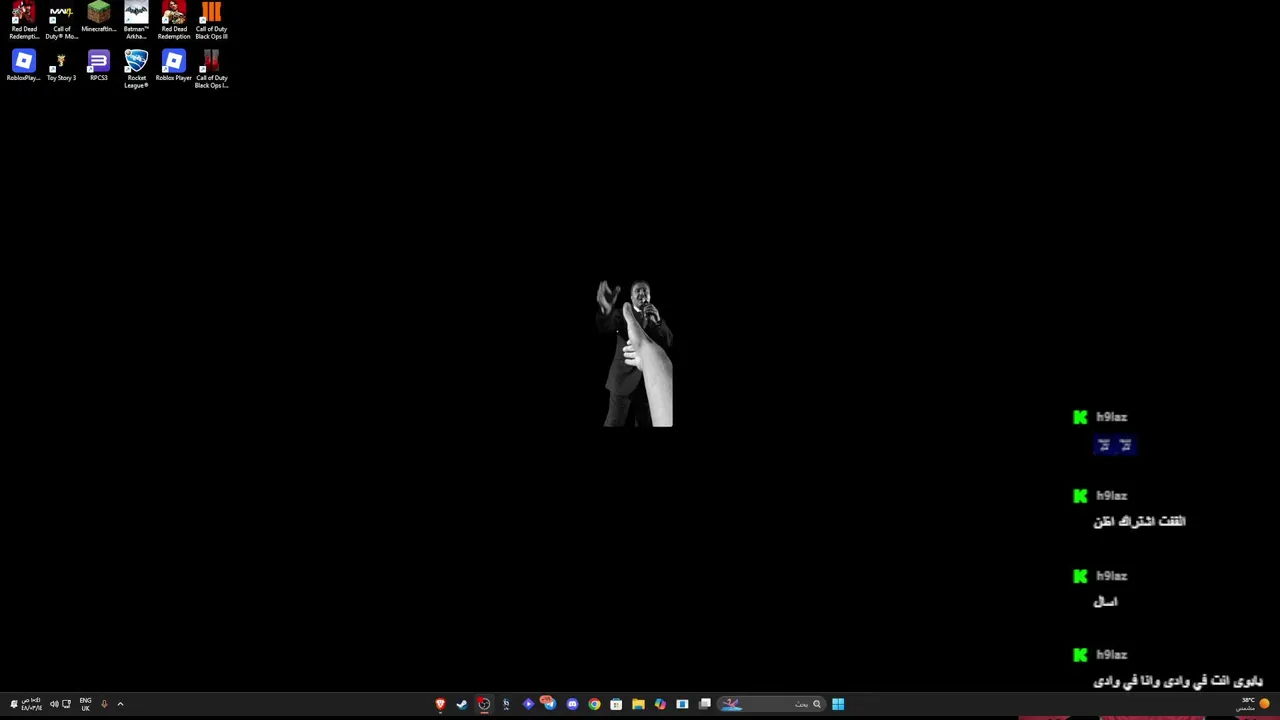
Task: Open the notification bell in system tray
Action: (x=14, y=704)
